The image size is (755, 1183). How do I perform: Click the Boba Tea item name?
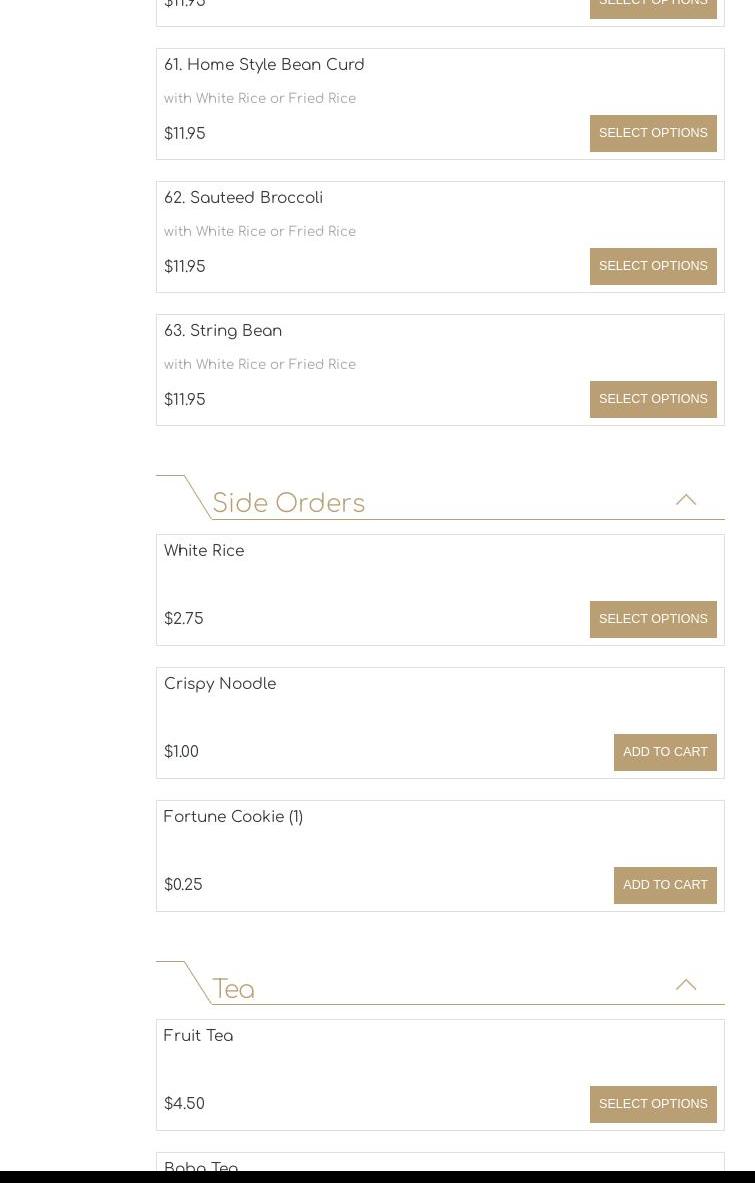[201, 1166]
